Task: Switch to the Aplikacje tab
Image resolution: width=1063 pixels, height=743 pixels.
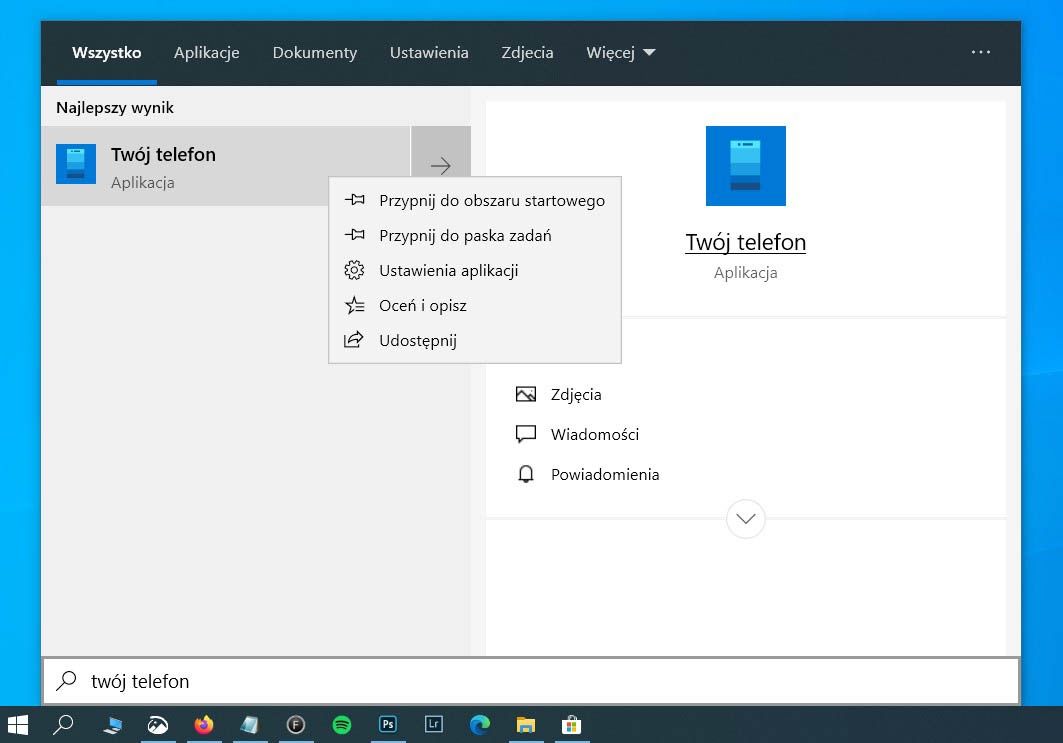Action: click(x=207, y=52)
